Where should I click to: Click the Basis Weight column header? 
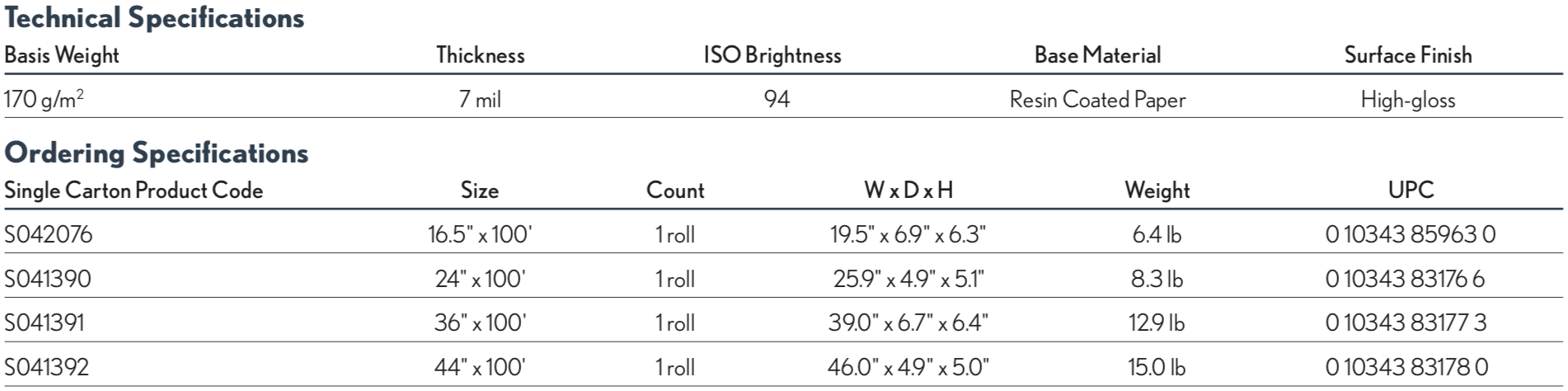pos(62,55)
